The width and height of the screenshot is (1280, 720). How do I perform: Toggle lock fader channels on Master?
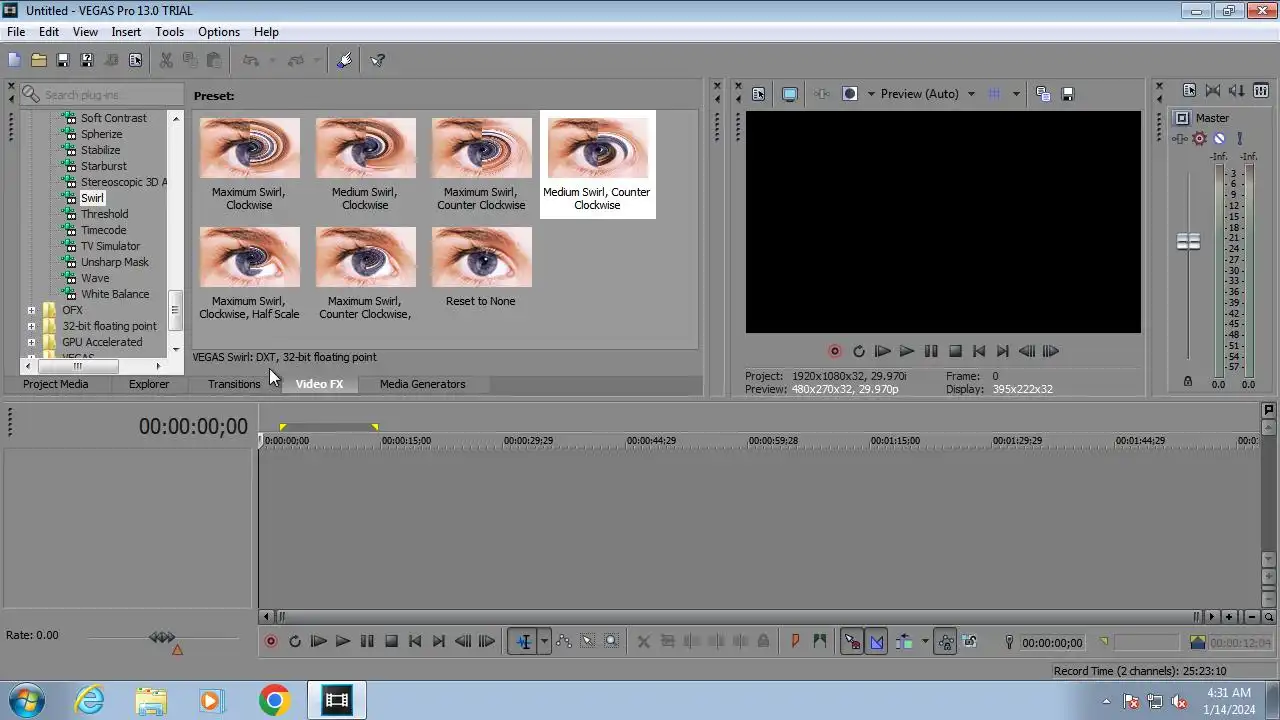(1188, 381)
